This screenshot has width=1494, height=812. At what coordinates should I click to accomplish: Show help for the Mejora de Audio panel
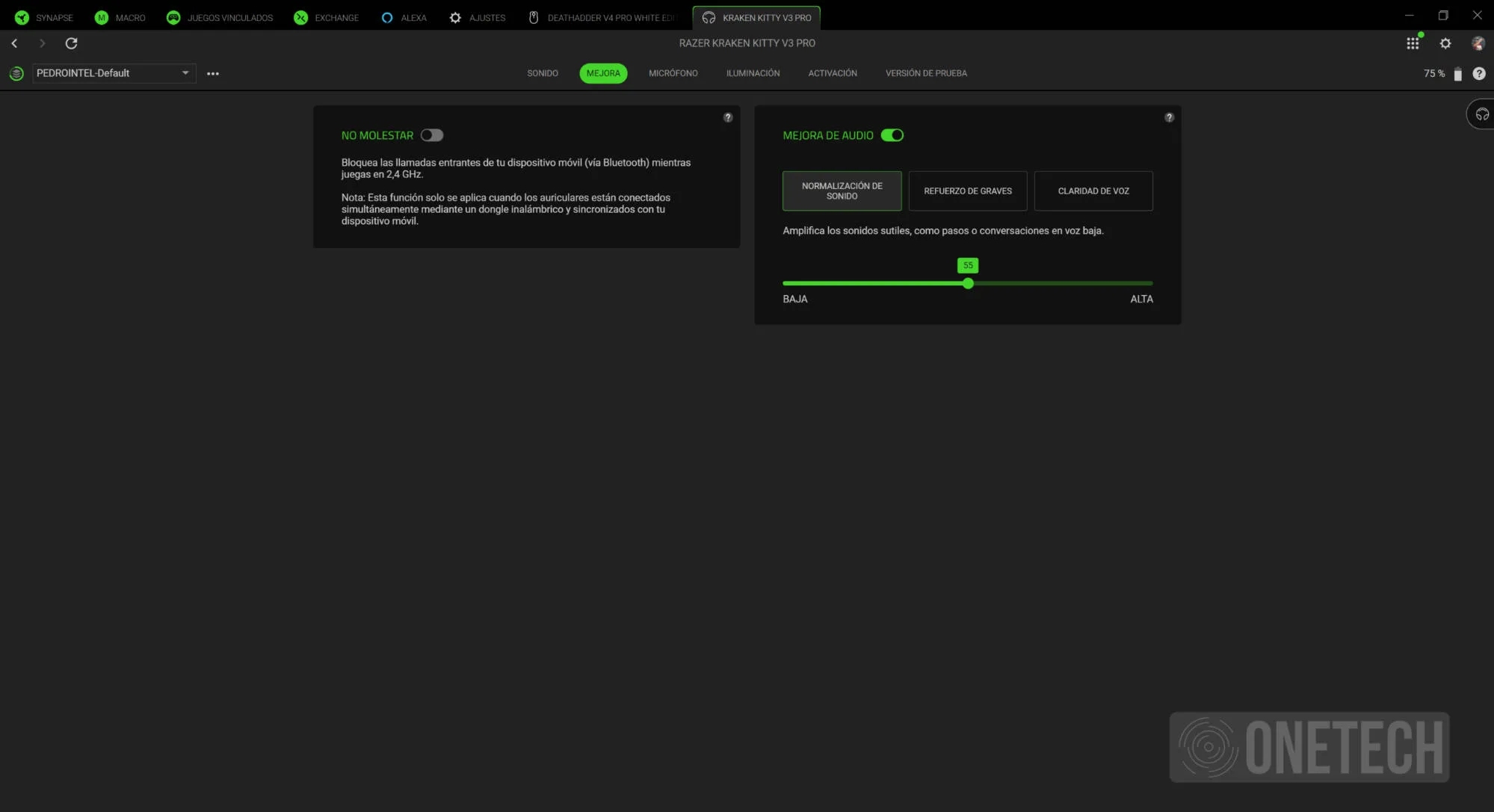pos(1169,117)
